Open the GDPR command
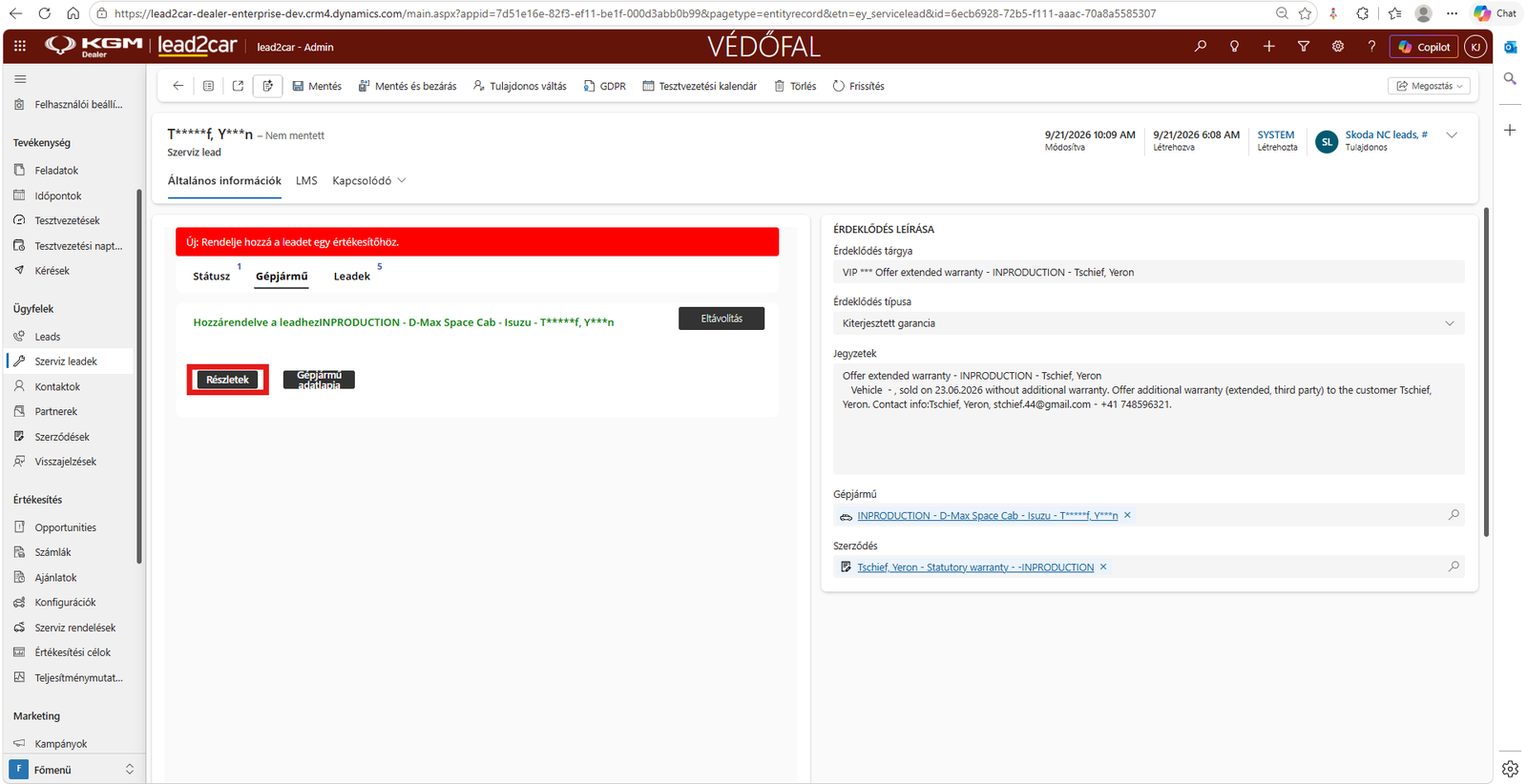The image size is (1527, 784). [x=605, y=86]
